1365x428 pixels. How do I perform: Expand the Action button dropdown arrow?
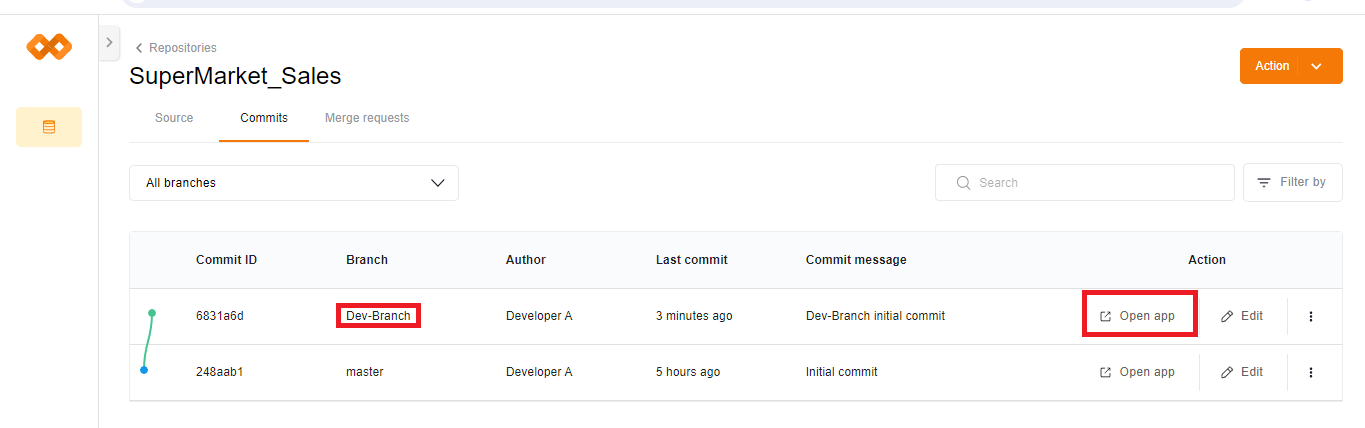pyautogui.click(x=1316, y=66)
